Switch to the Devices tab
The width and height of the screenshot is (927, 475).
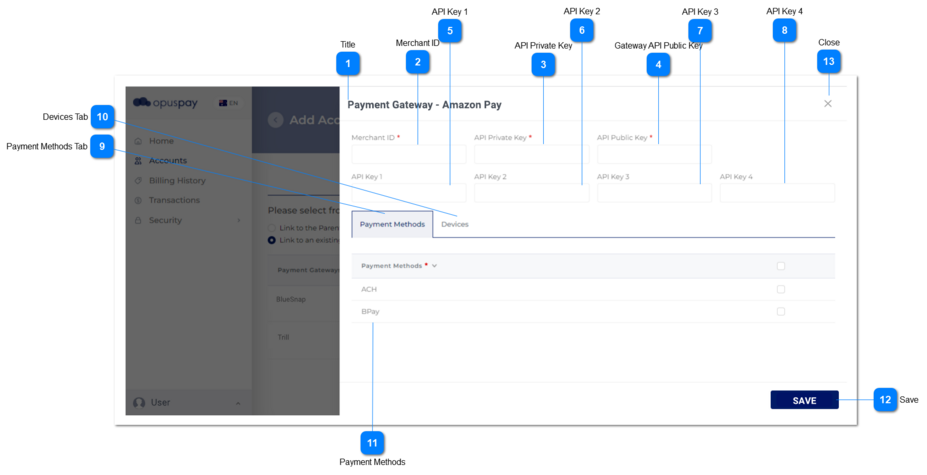455,224
